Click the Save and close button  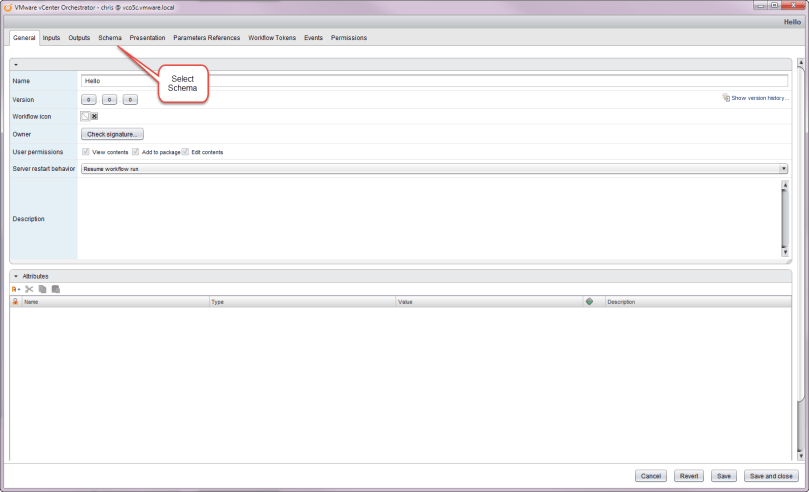tap(770, 476)
